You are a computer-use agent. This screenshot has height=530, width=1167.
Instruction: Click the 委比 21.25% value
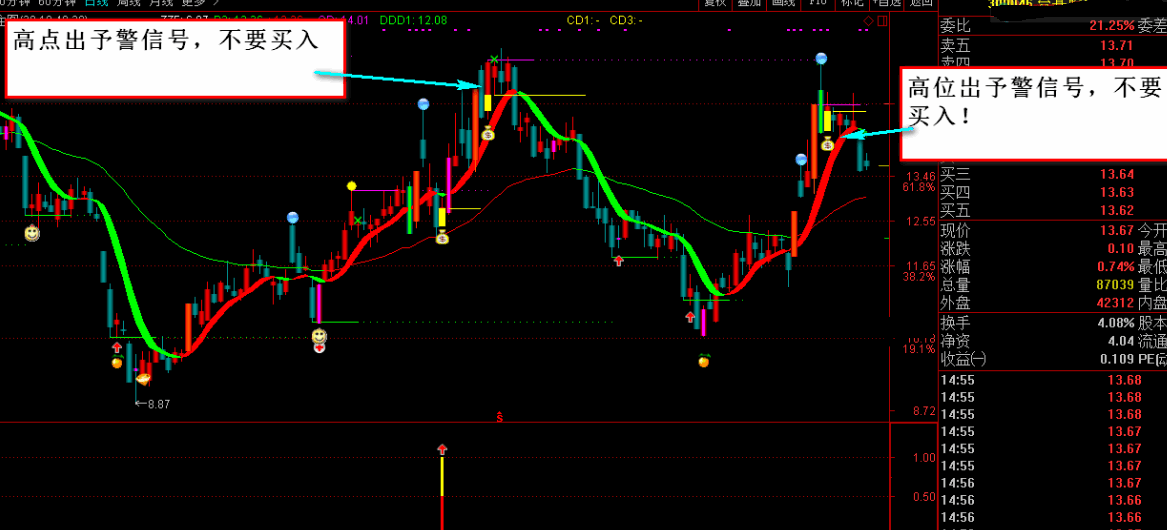1111,26
